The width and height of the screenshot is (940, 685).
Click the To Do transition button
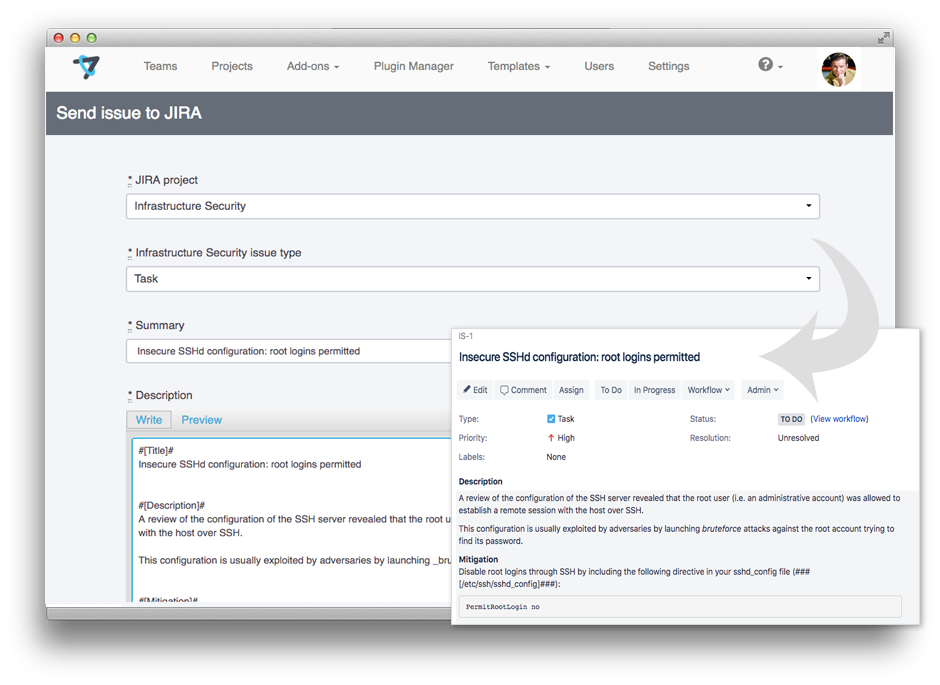pos(611,390)
